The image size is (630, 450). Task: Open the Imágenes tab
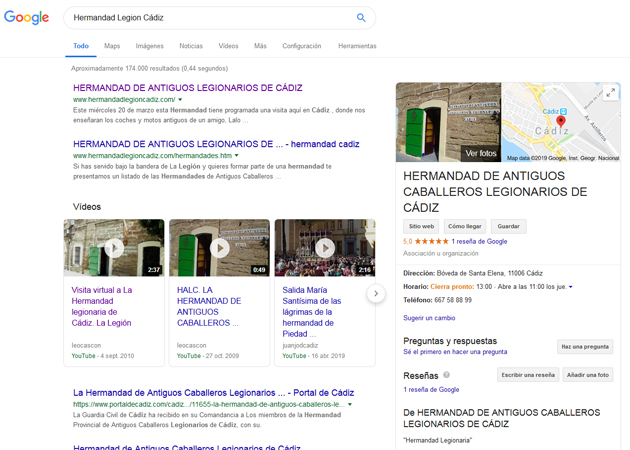point(149,46)
